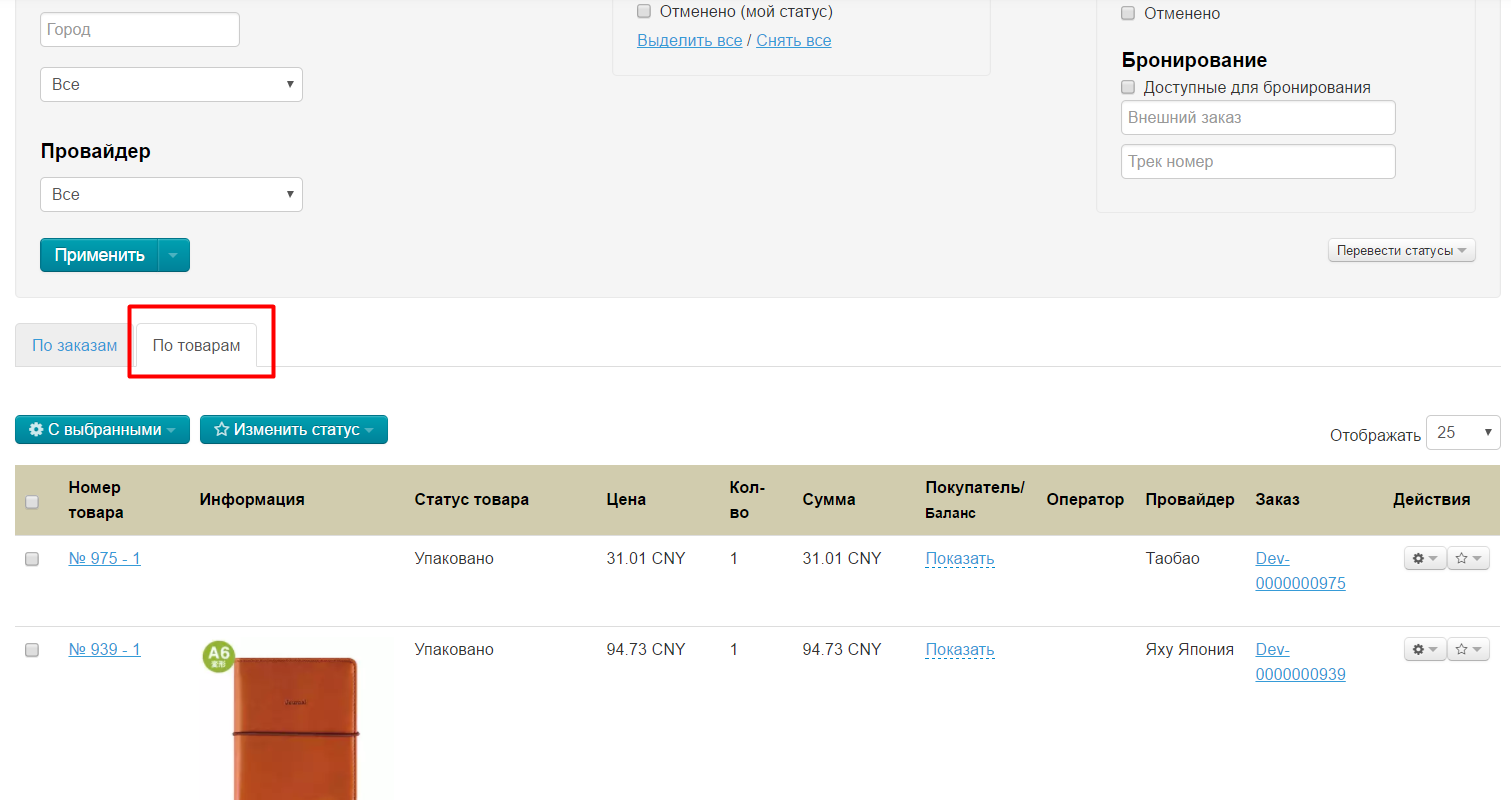Click gear icon for item № 975 - 1
This screenshot has width=1511, height=800.
click(1424, 559)
